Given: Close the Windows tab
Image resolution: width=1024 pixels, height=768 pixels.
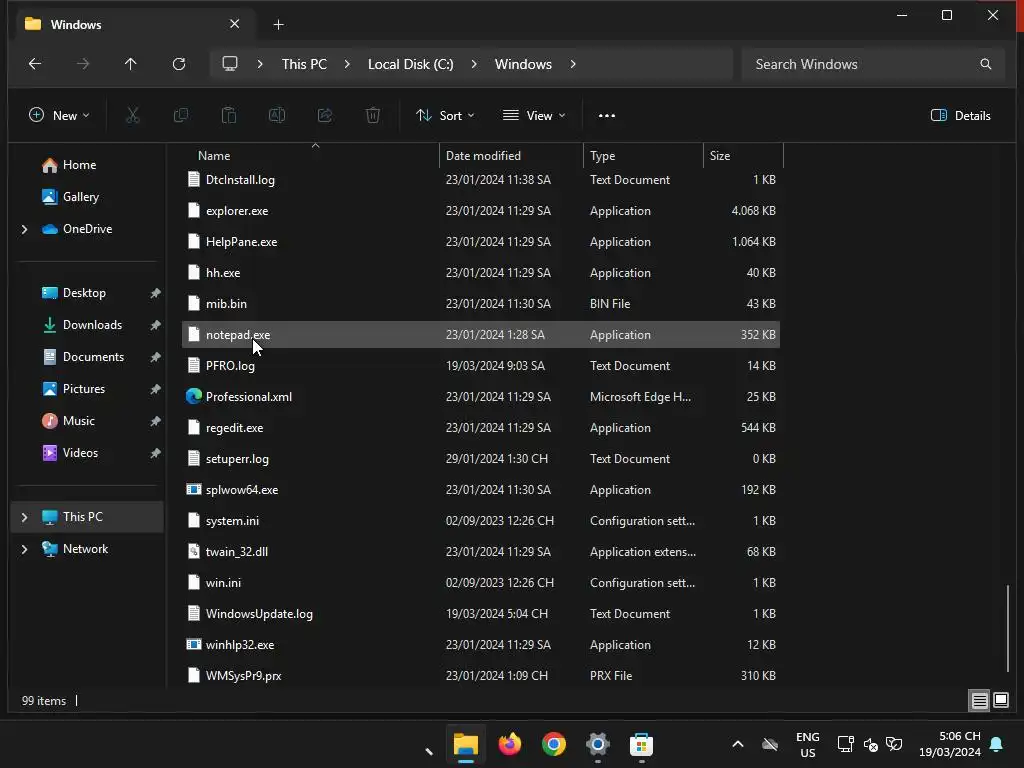Looking at the screenshot, I should pos(234,24).
